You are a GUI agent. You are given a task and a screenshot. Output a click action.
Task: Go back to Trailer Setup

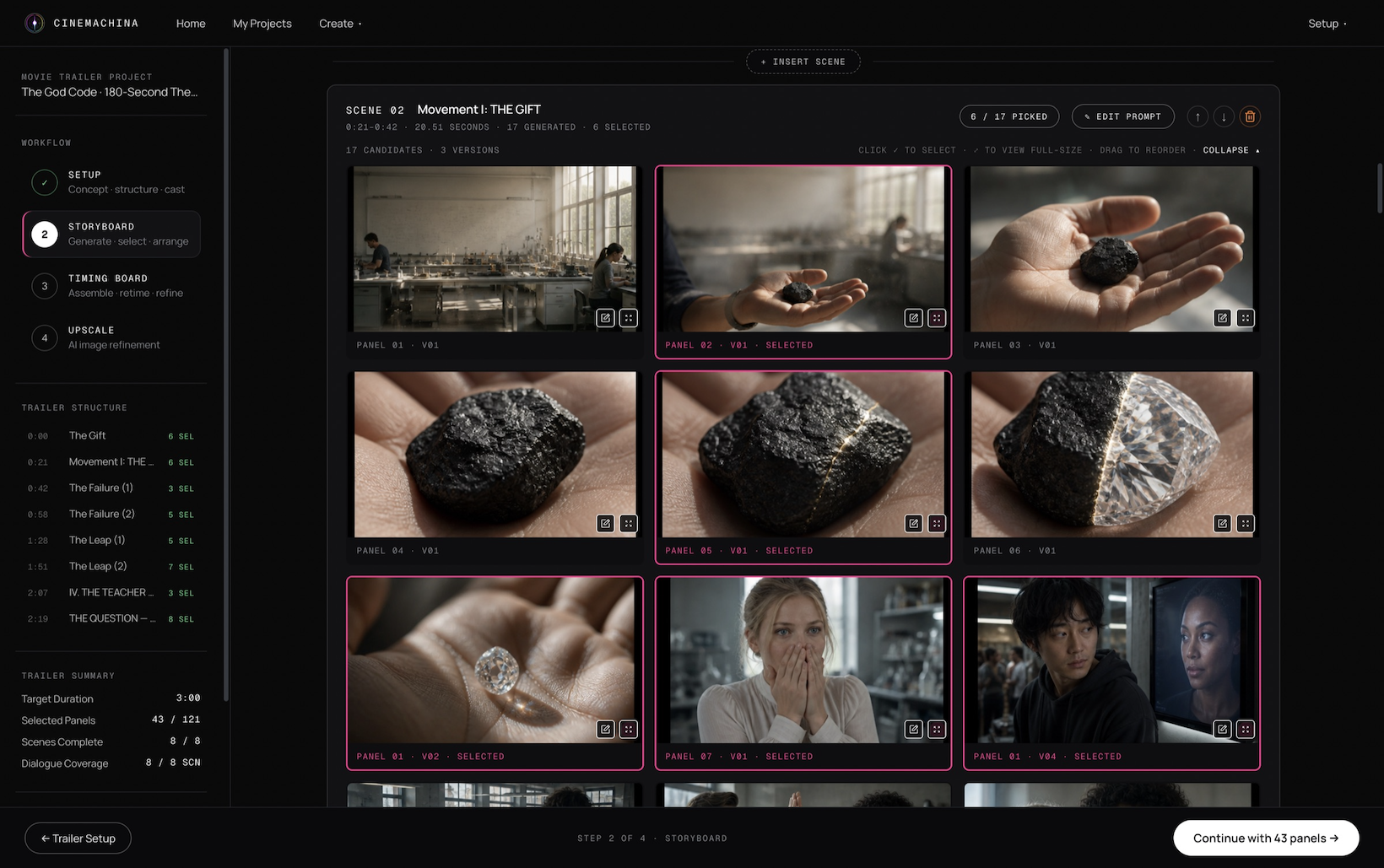(78, 838)
